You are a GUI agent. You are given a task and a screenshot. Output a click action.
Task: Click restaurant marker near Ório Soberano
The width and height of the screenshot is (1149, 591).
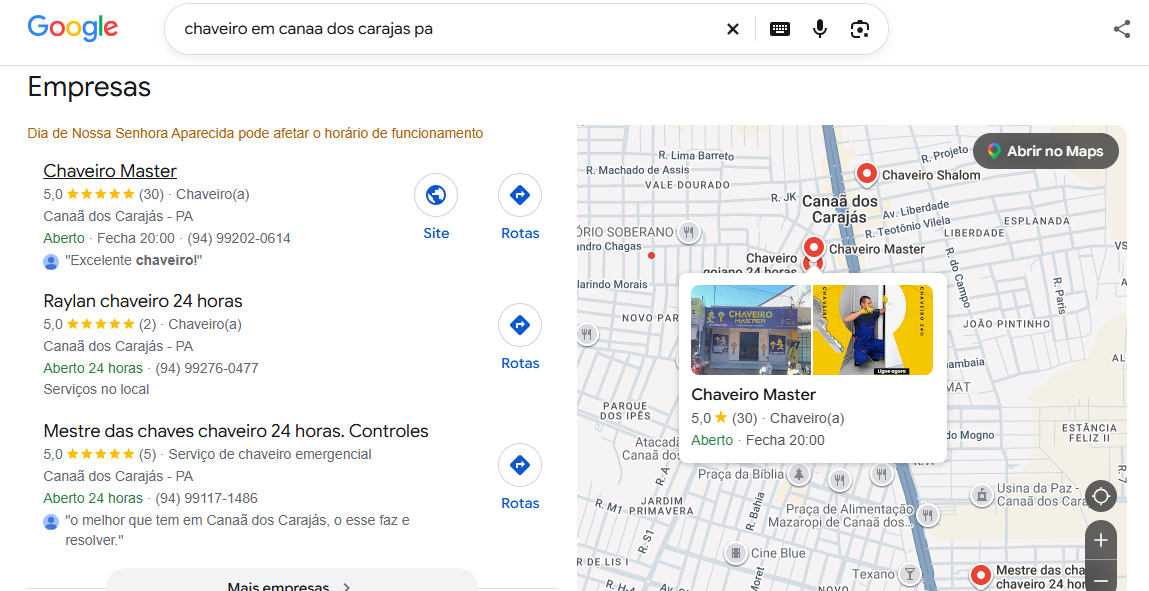[x=688, y=232]
